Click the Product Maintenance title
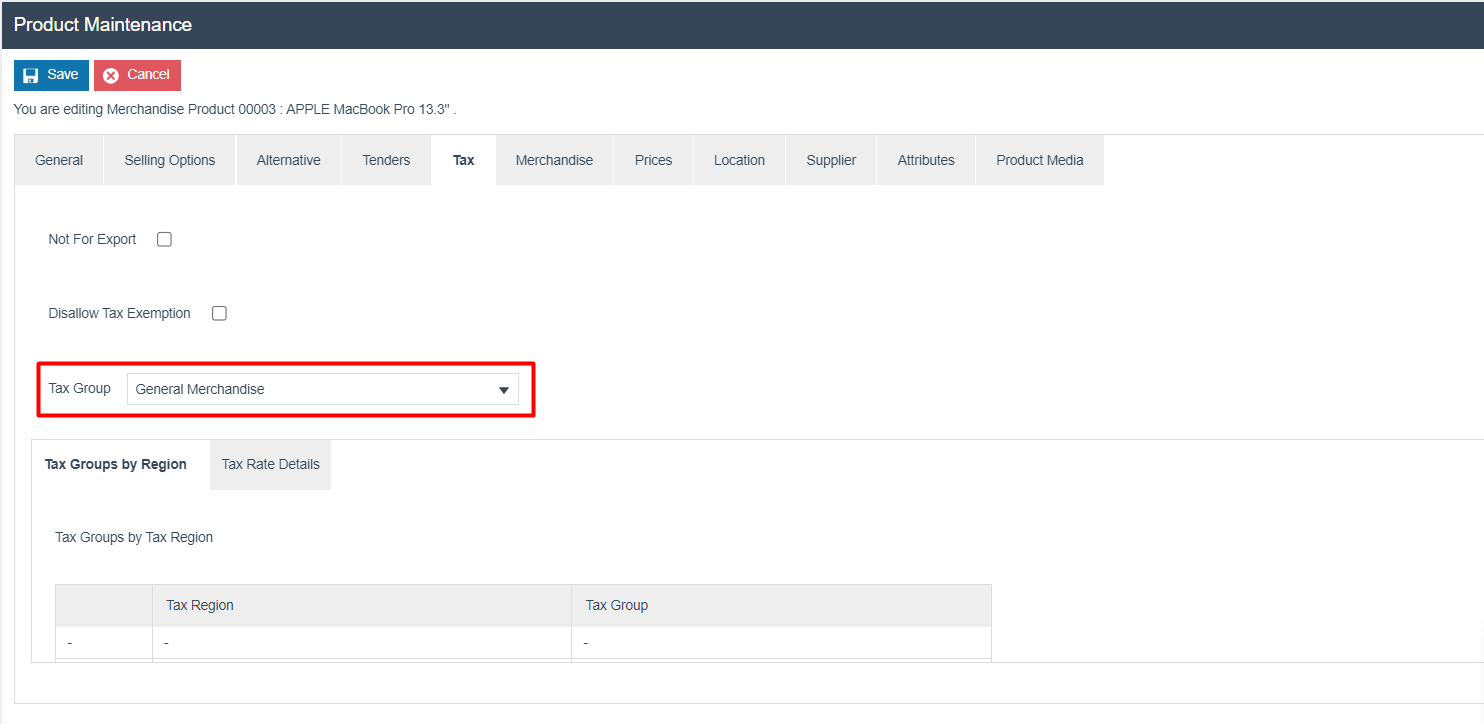Viewport: 1484px width, 724px height. [x=103, y=24]
